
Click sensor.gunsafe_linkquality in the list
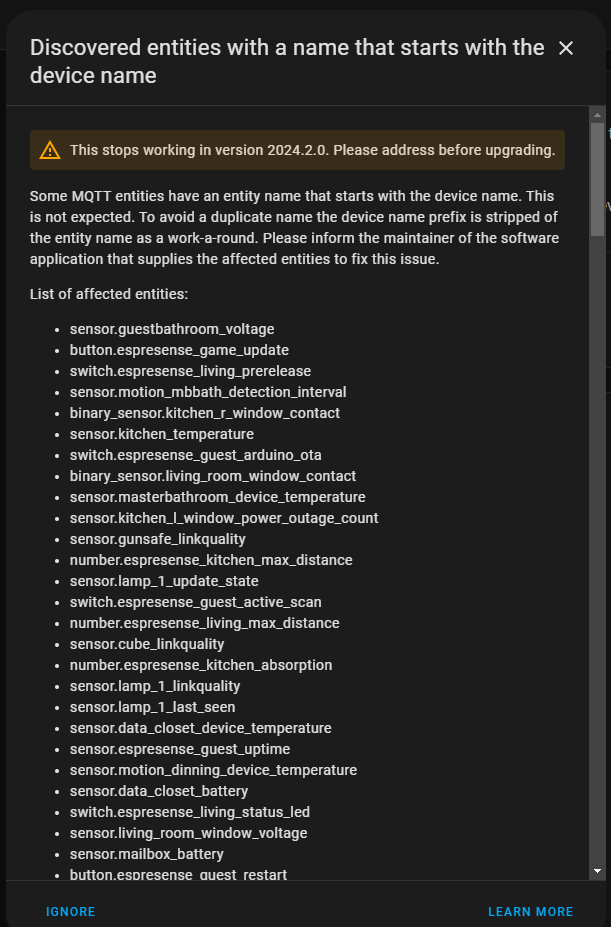pyautogui.click(x=158, y=539)
